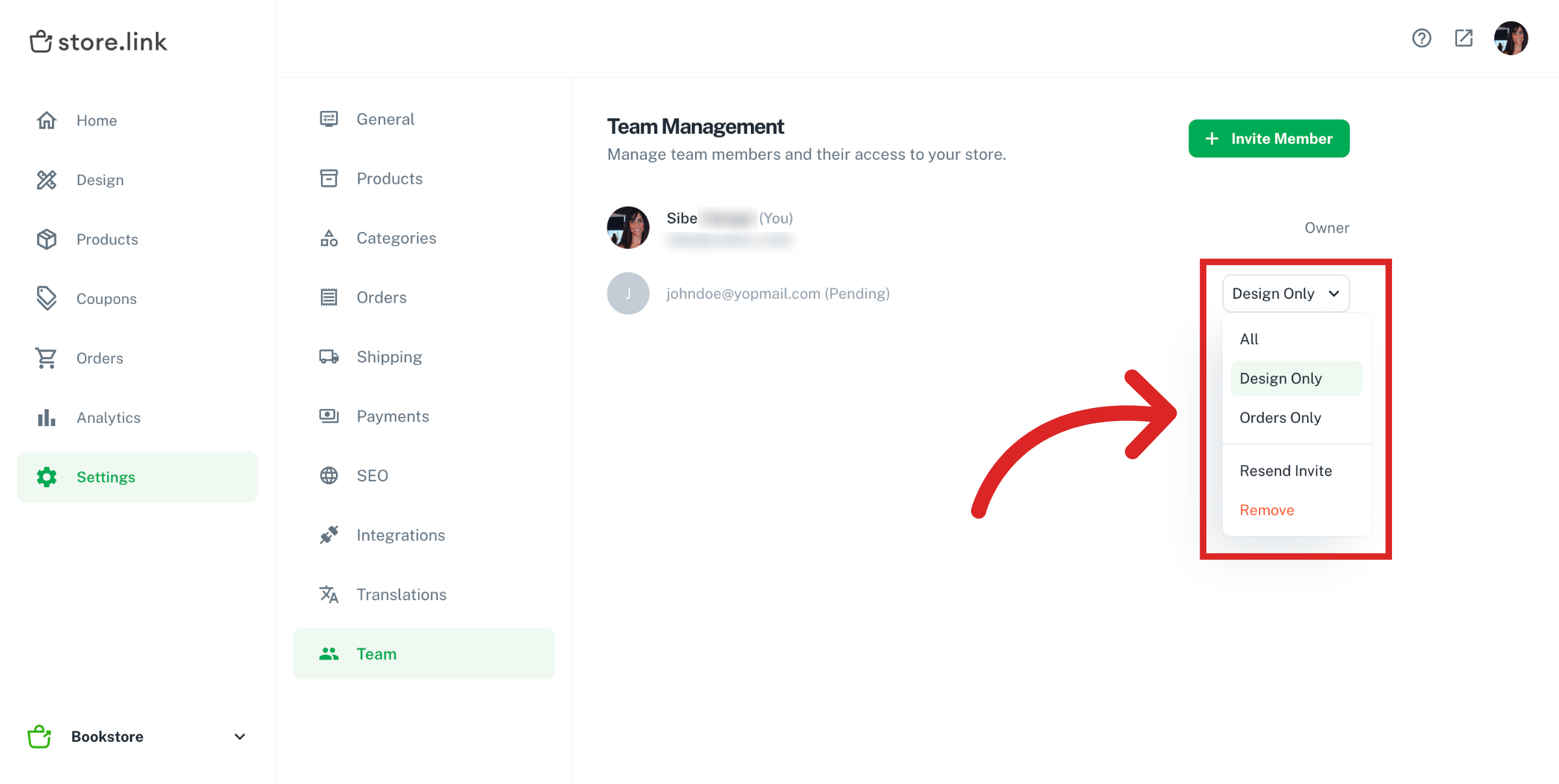Switch to the Team settings tab
Image resolution: width=1559 pixels, height=784 pixels.
point(377,653)
